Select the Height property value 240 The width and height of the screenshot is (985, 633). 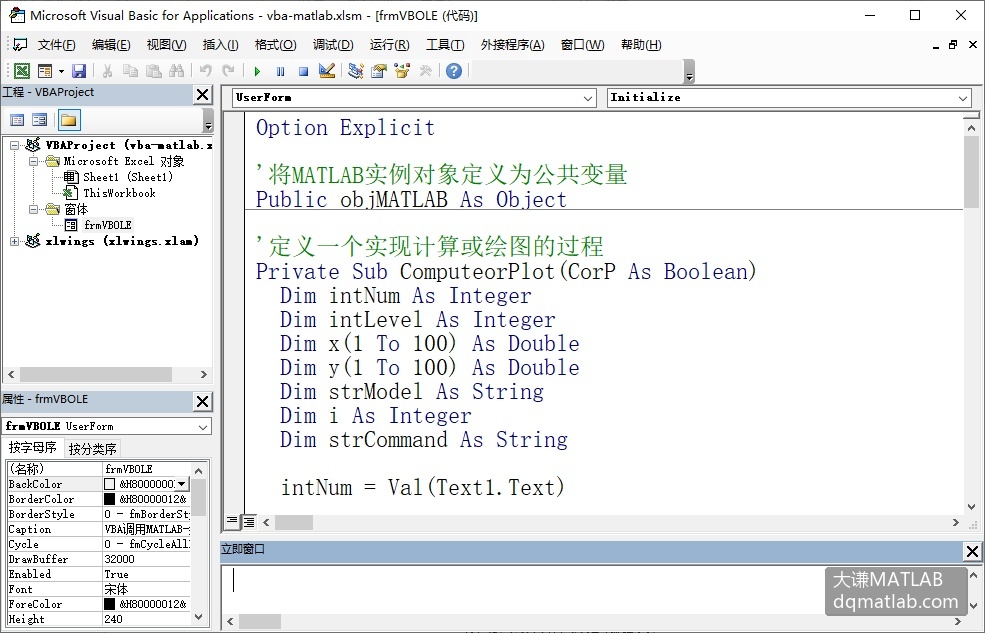[146, 619]
